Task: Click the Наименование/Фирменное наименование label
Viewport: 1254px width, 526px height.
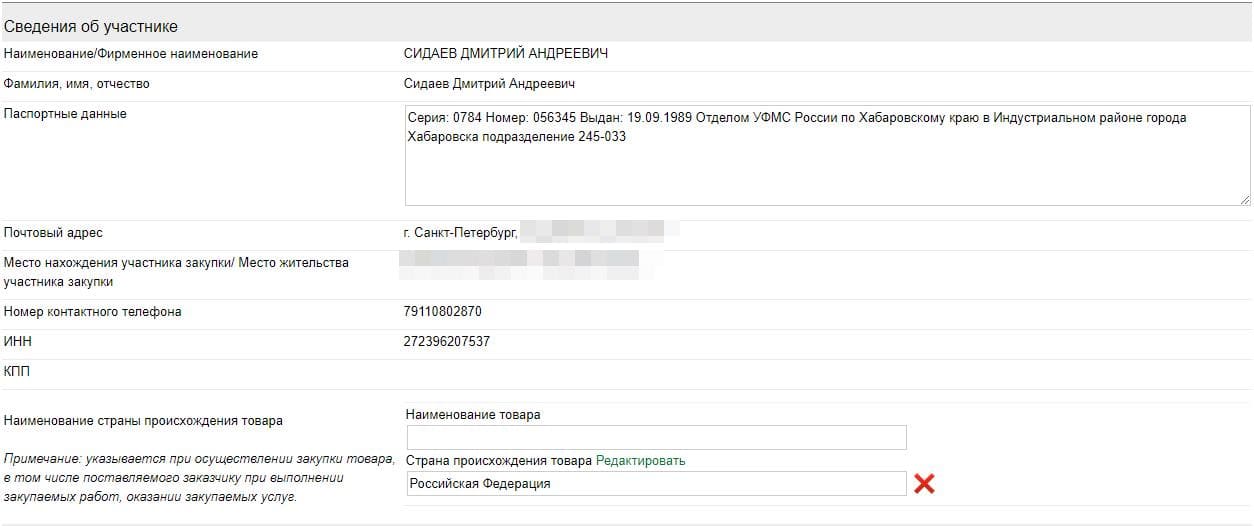Action: pos(131,54)
